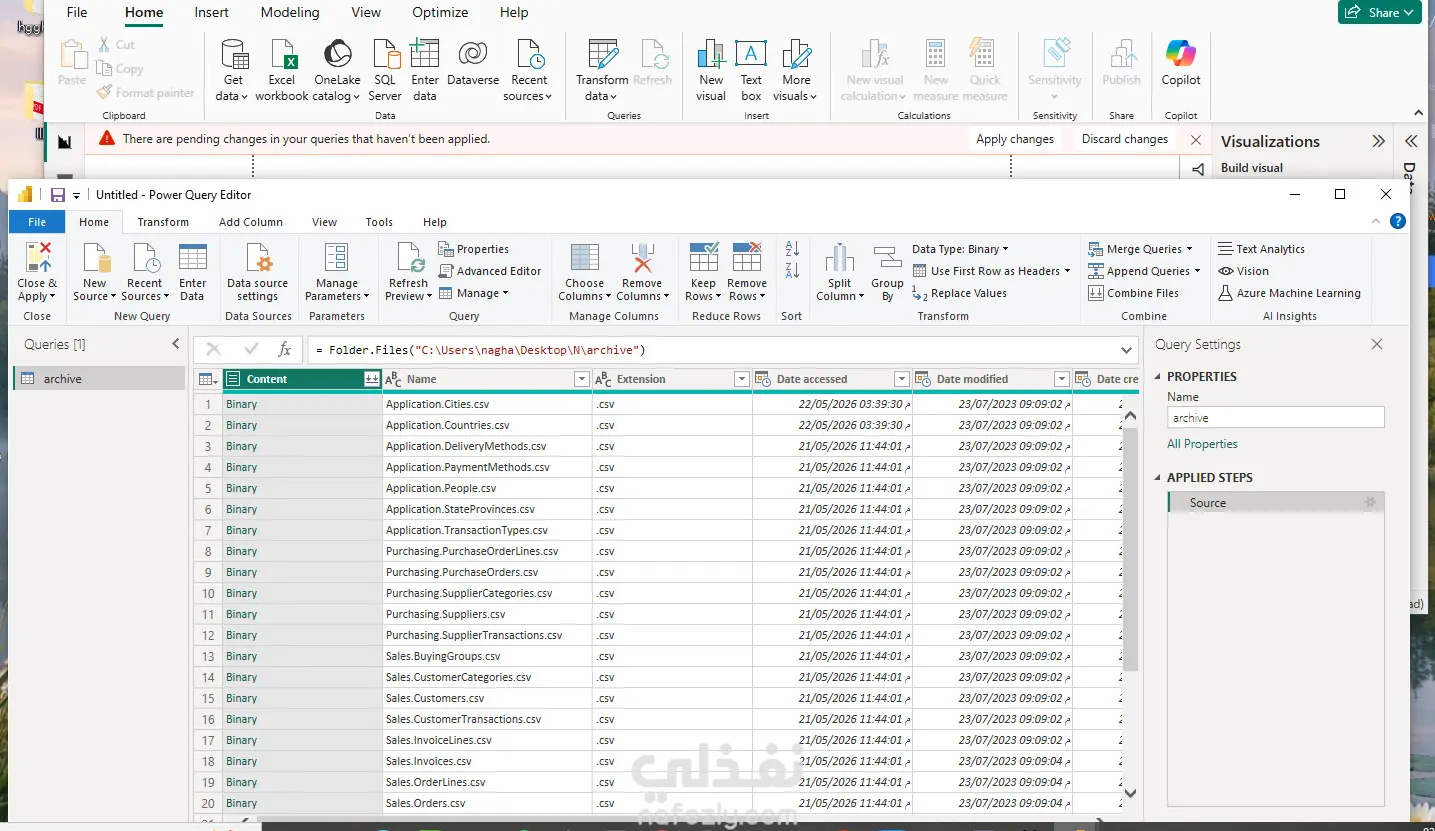This screenshot has height=831, width=1435.
Task: Click Properties in the Query group
Action: click(474, 249)
